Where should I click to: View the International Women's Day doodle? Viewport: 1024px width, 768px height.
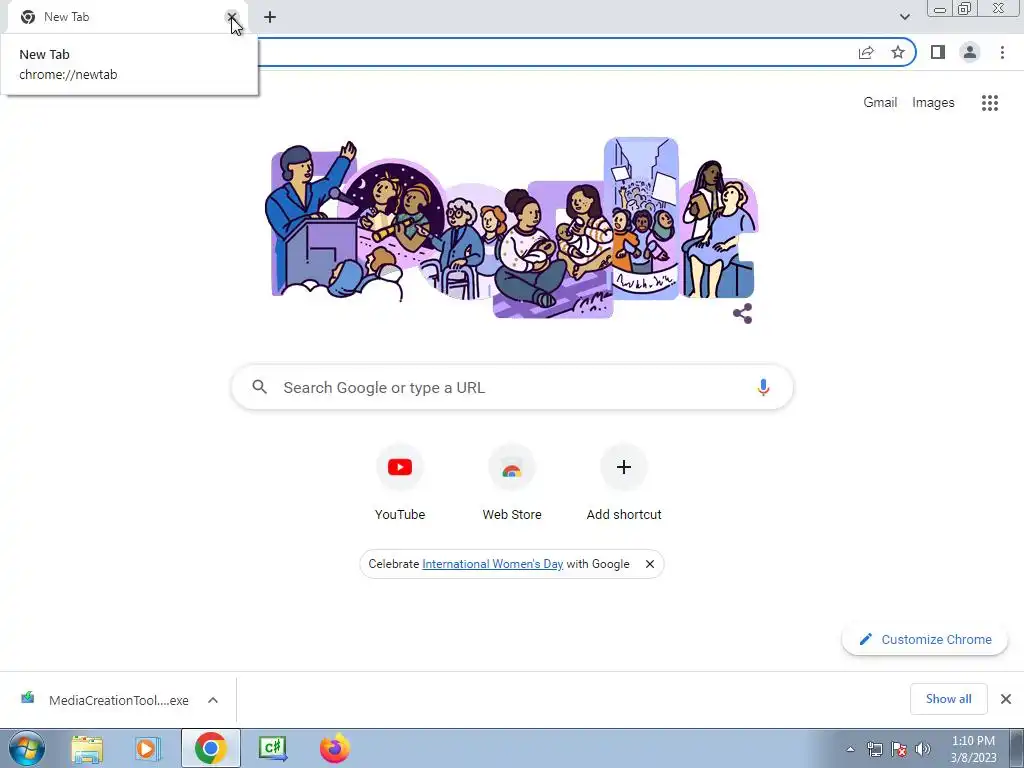(512, 227)
